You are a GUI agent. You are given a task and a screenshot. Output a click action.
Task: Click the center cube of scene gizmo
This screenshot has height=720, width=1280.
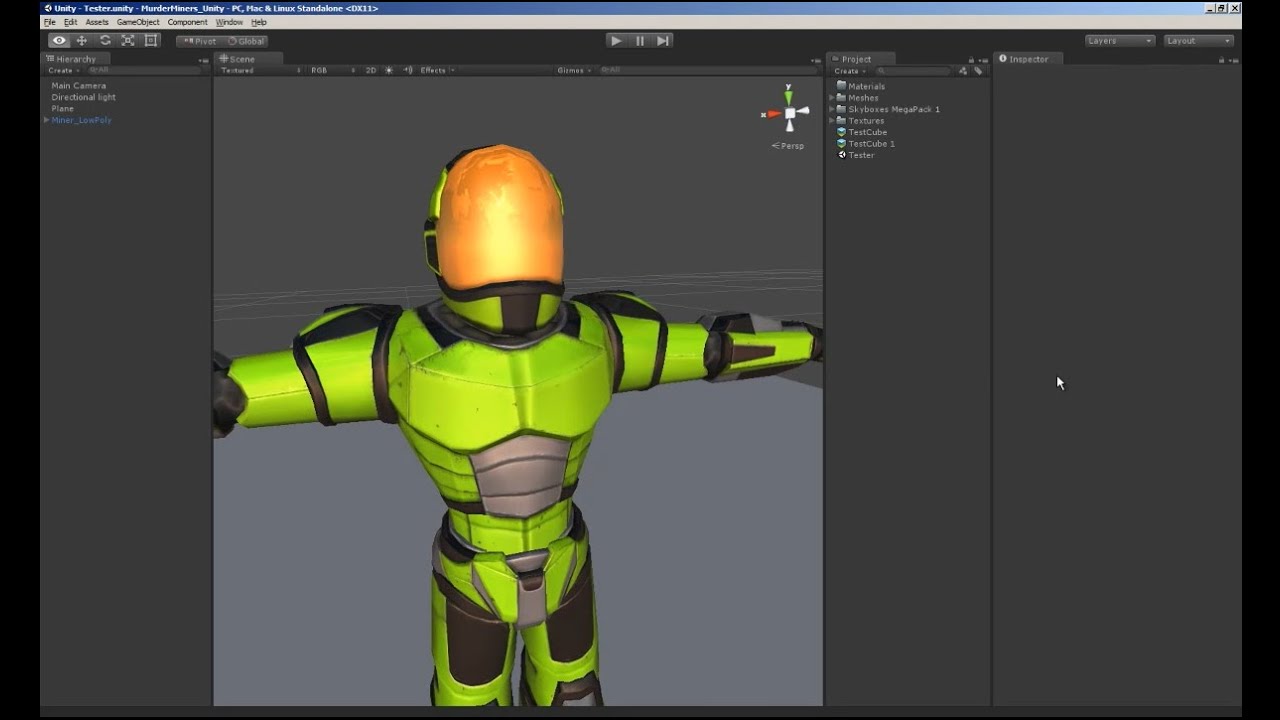790,114
